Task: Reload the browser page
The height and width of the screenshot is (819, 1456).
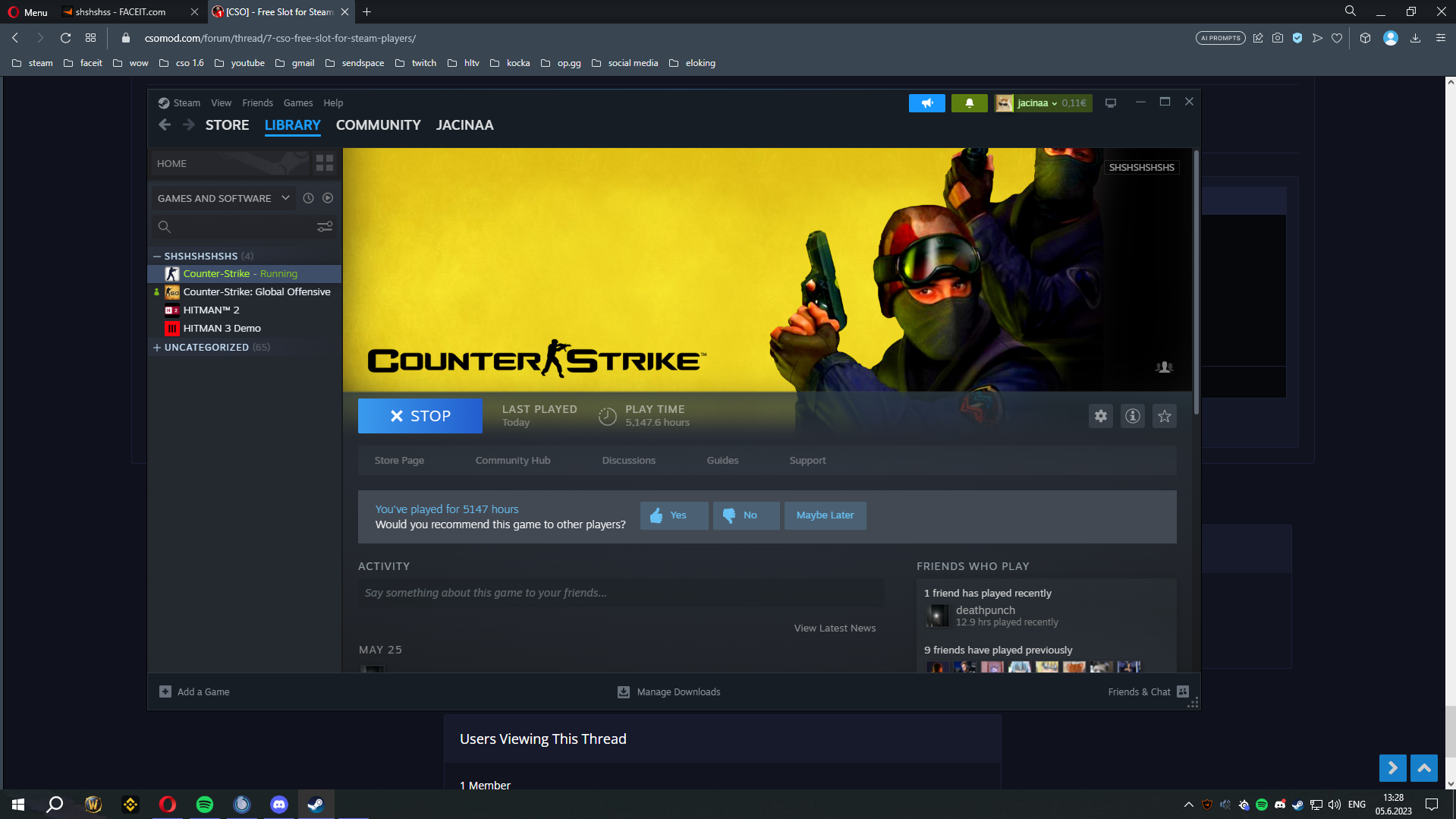Action: tap(65, 38)
